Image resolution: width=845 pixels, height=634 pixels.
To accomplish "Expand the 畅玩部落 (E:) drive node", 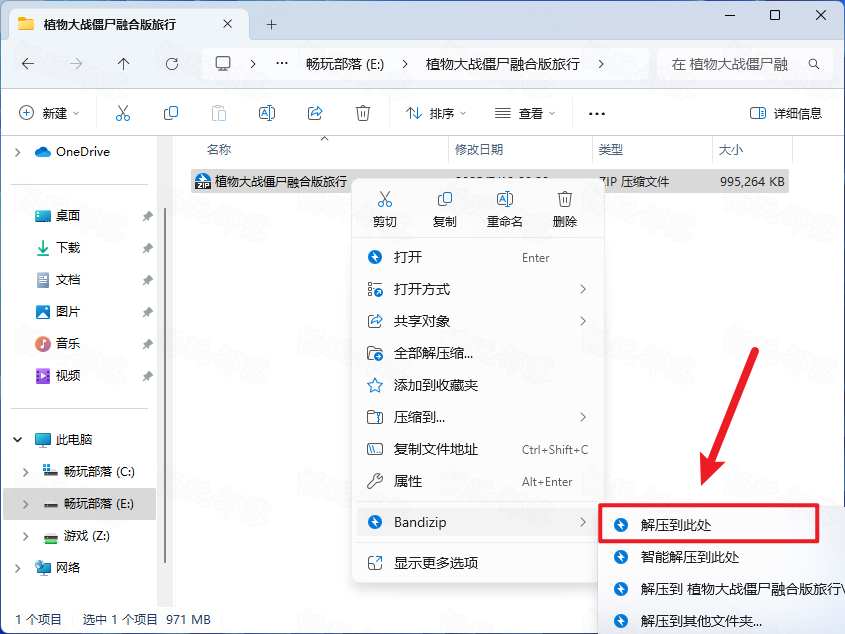I will [x=25, y=504].
